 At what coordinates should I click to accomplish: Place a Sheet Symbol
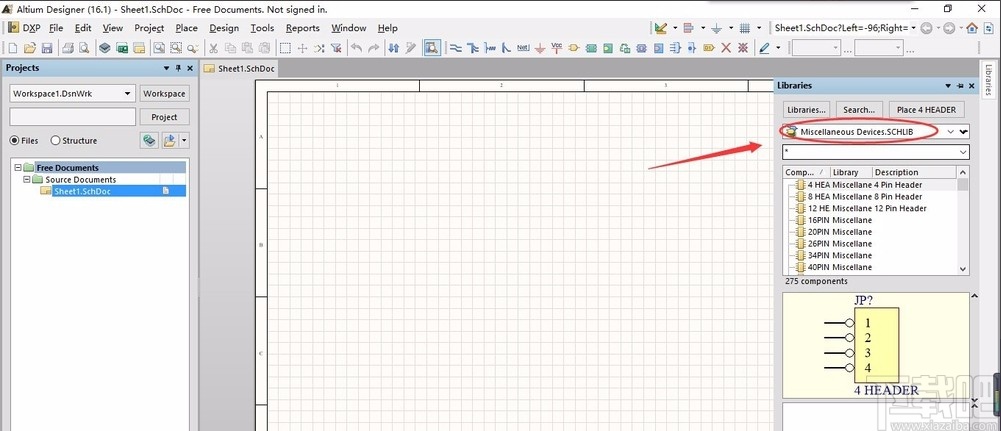coord(591,48)
